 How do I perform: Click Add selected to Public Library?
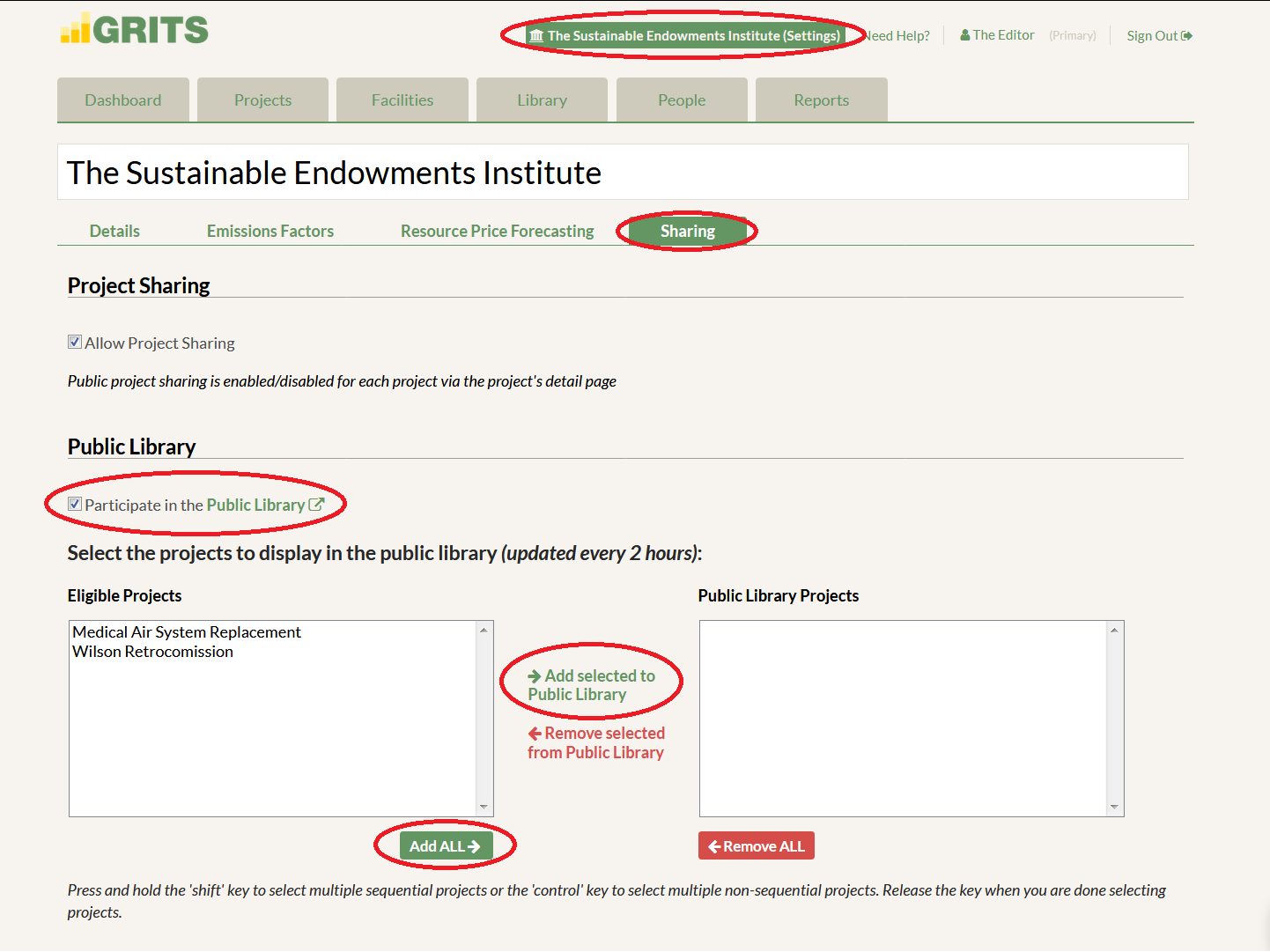click(591, 685)
